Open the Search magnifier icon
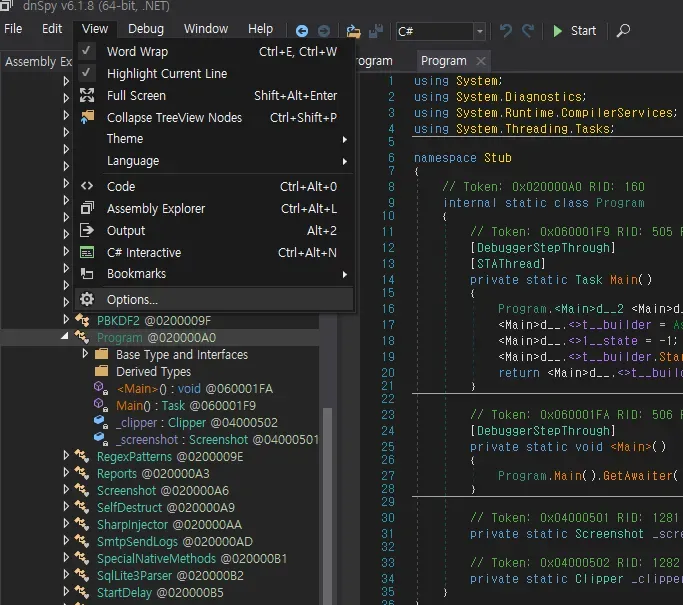 tap(623, 31)
